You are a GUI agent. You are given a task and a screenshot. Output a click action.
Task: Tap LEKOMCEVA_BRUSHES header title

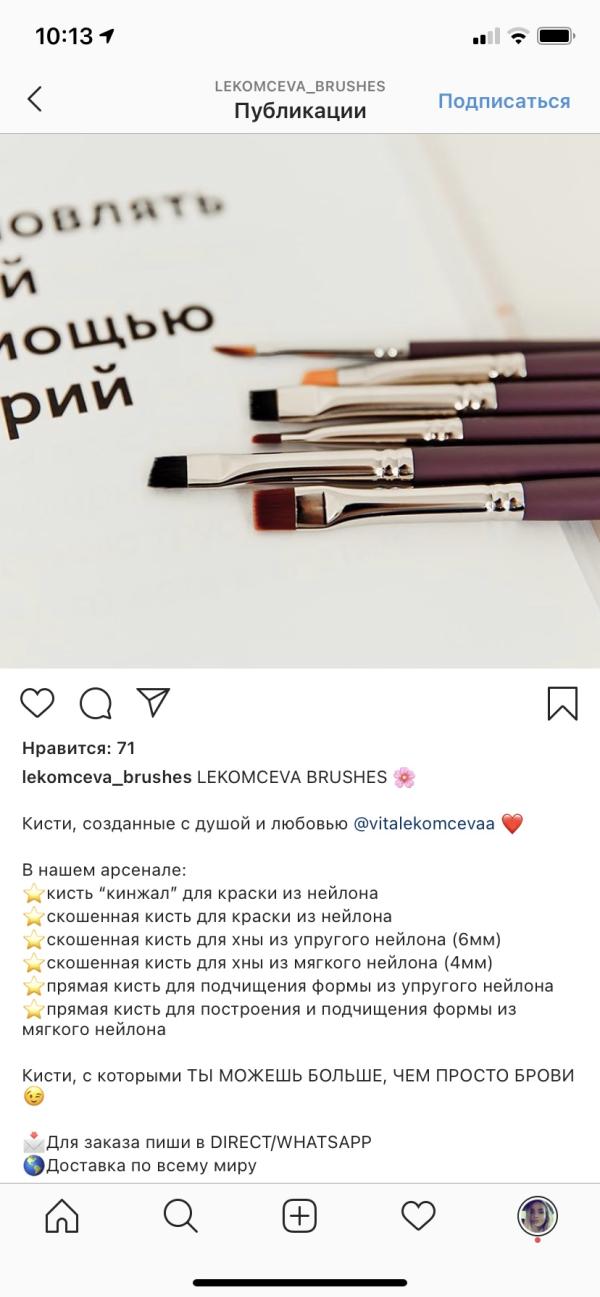click(300, 86)
